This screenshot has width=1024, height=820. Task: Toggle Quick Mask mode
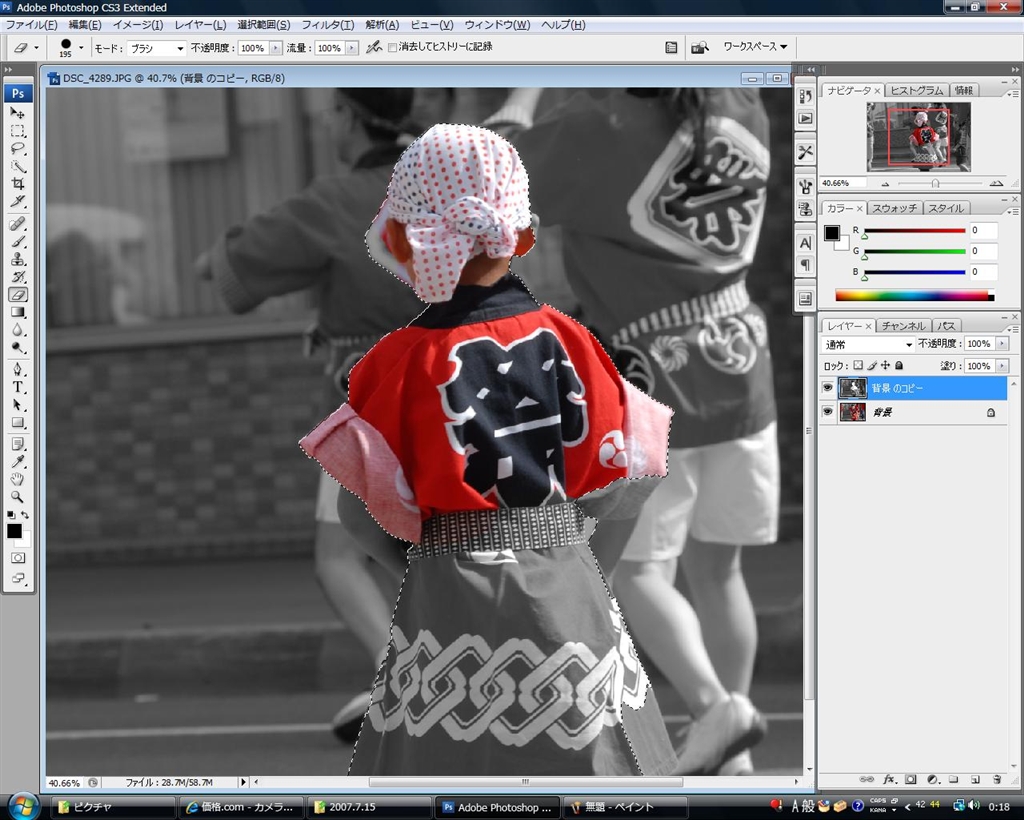[x=18, y=558]
